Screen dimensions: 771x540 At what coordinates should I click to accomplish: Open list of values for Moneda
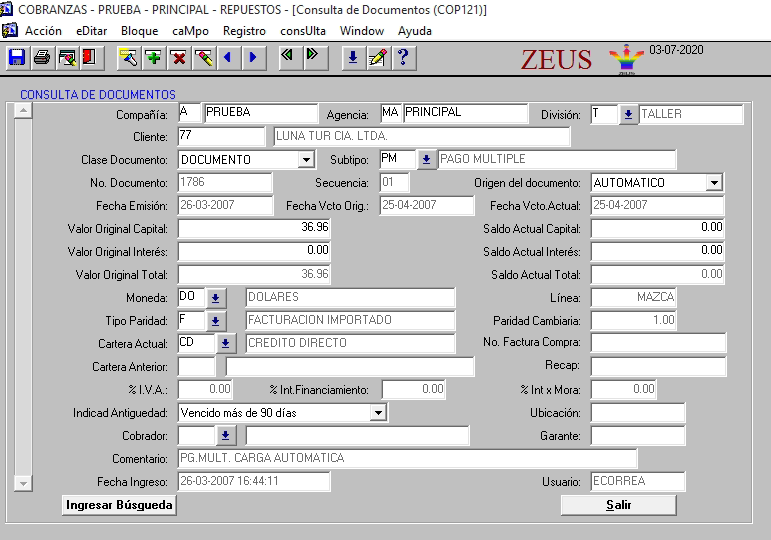coord(216,298)
